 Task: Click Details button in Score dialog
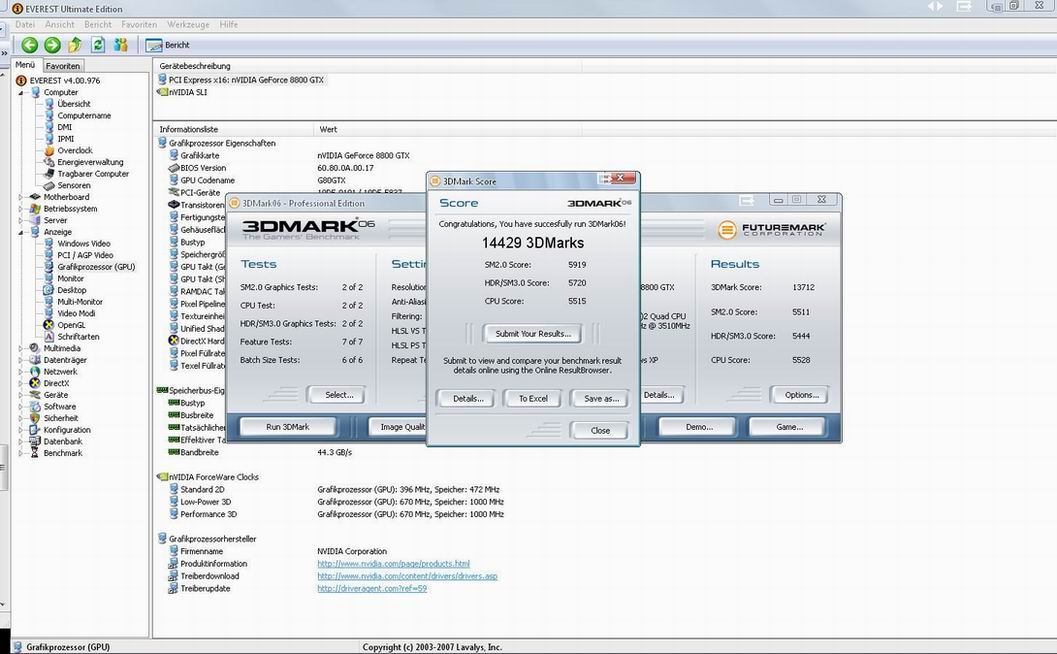466,398
